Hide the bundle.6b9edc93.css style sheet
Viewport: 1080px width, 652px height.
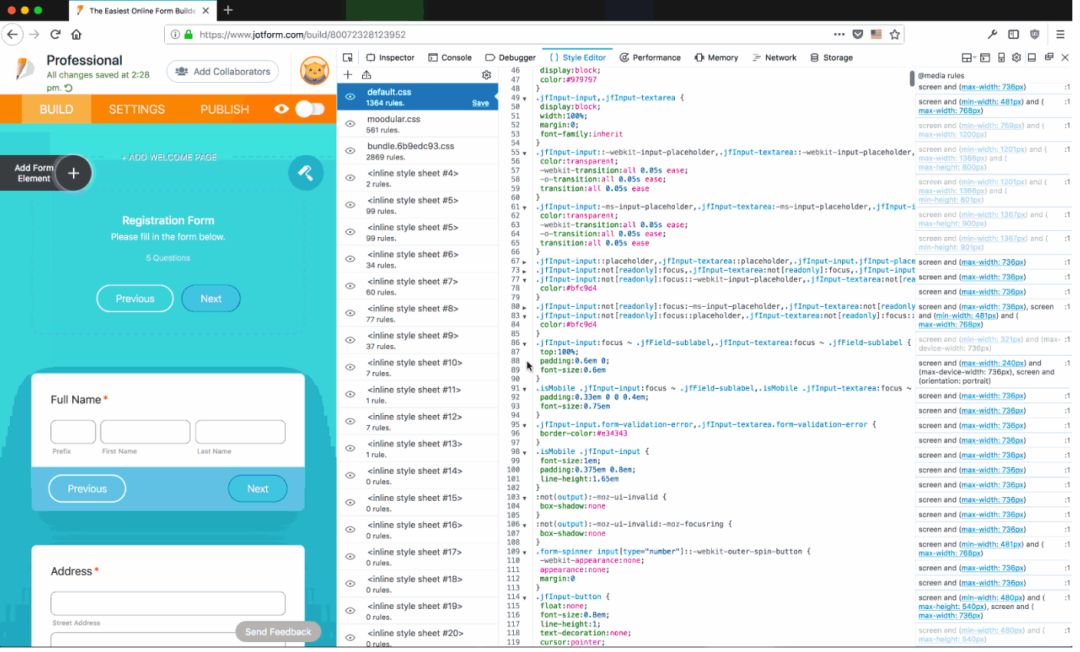(x=350, y=151)
